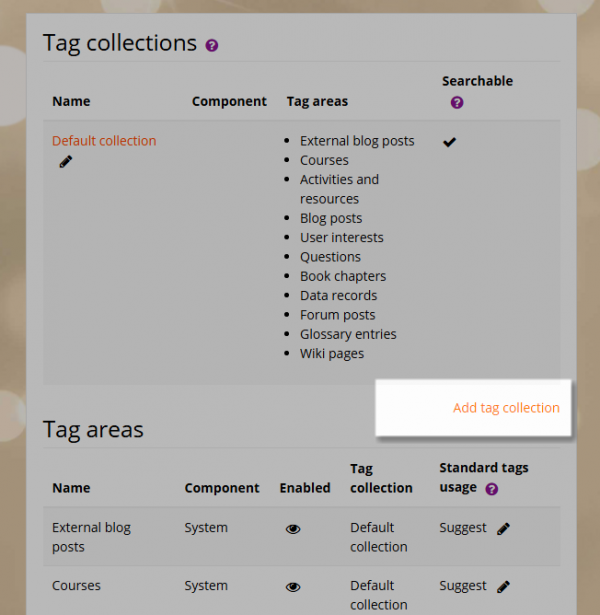Click Name column header in Tag collections
600x615 pixels.
(71, 101)
